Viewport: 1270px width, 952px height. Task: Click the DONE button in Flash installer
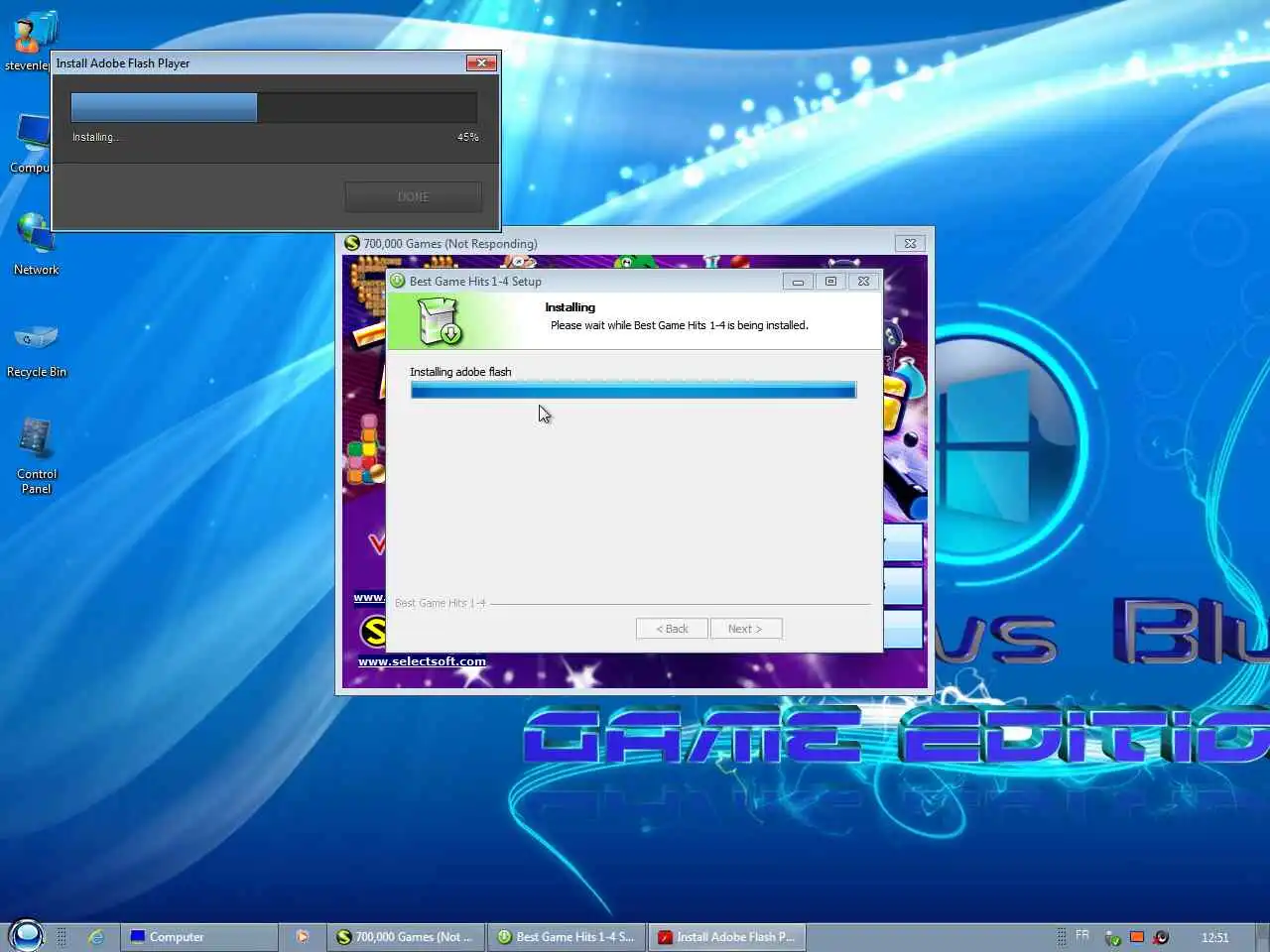point(413,196)
